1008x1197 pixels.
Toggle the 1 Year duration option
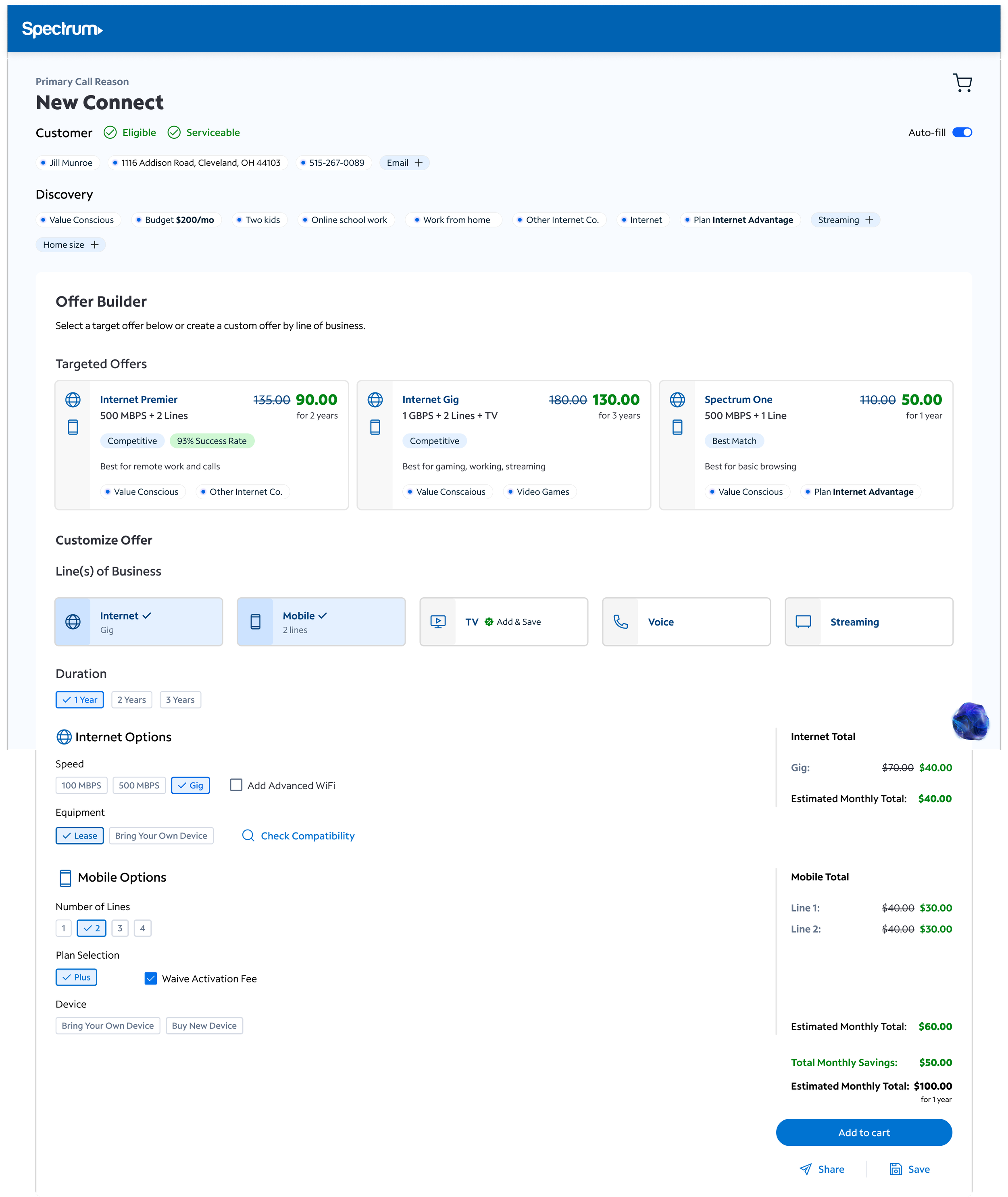[80, 700]
